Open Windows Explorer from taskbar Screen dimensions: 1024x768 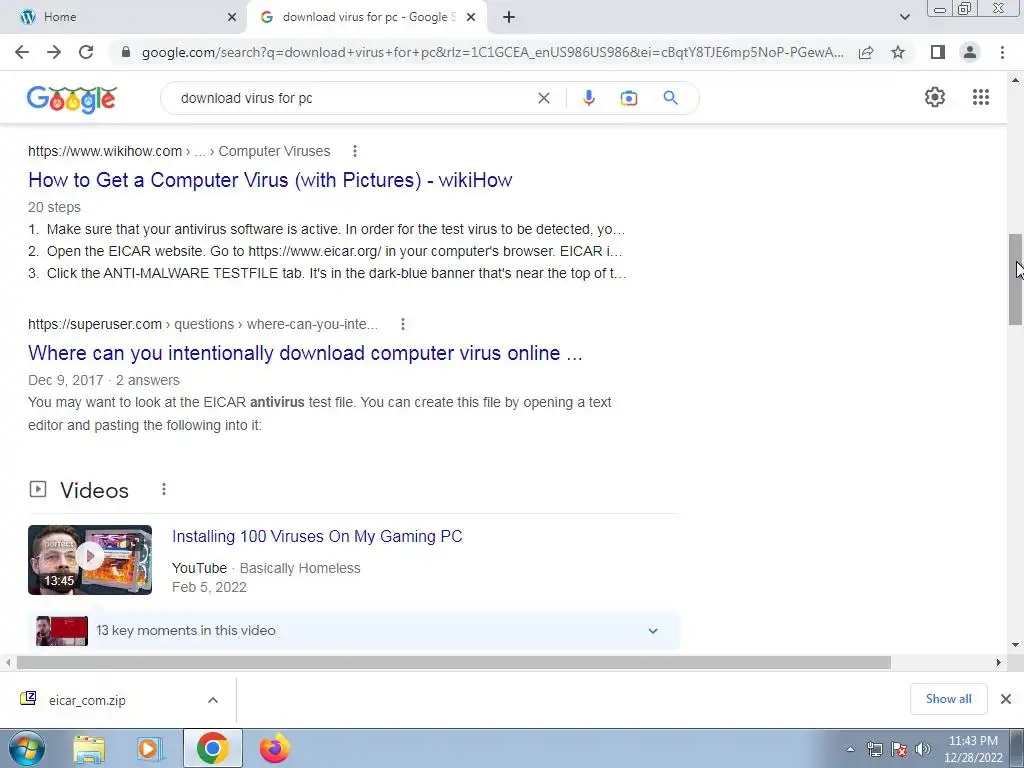(x=89, y=748)
